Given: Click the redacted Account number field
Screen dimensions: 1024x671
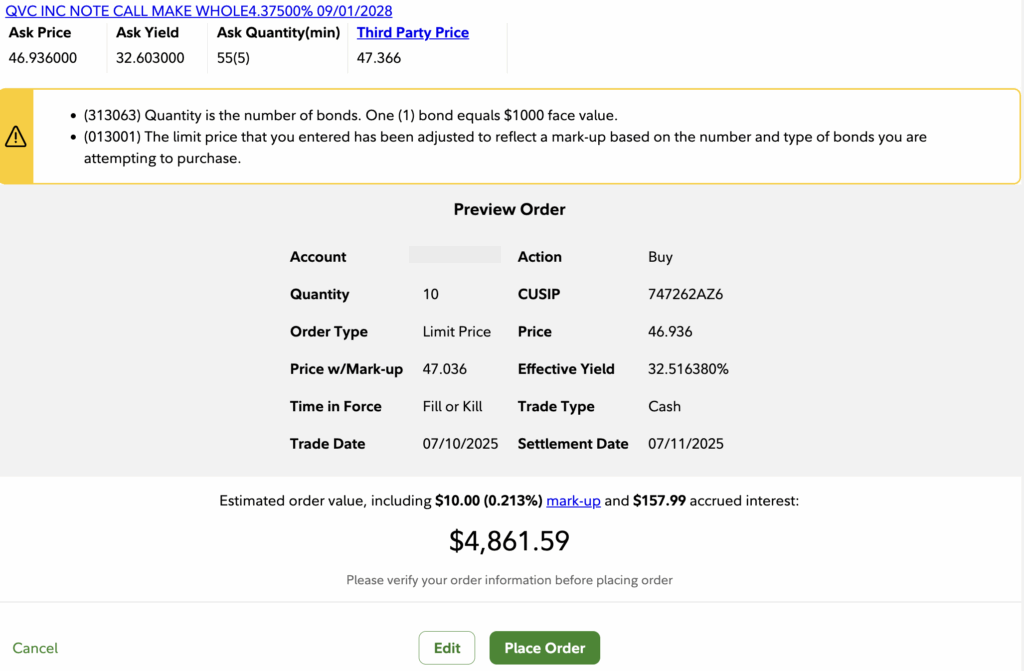Looking at the screenshot, I should tap(455, 255).
